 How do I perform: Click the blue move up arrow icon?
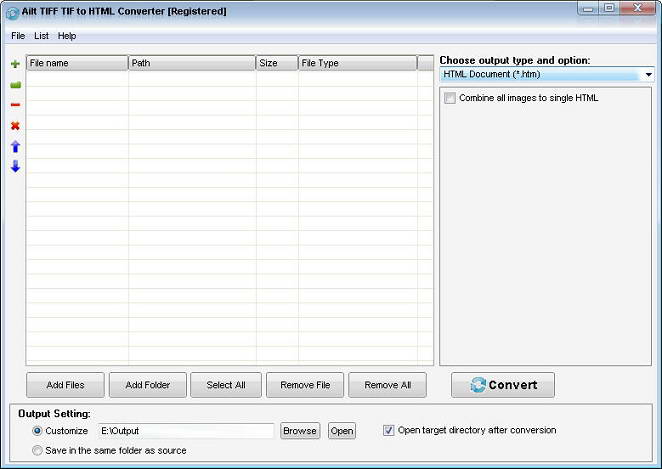[15, 146]
